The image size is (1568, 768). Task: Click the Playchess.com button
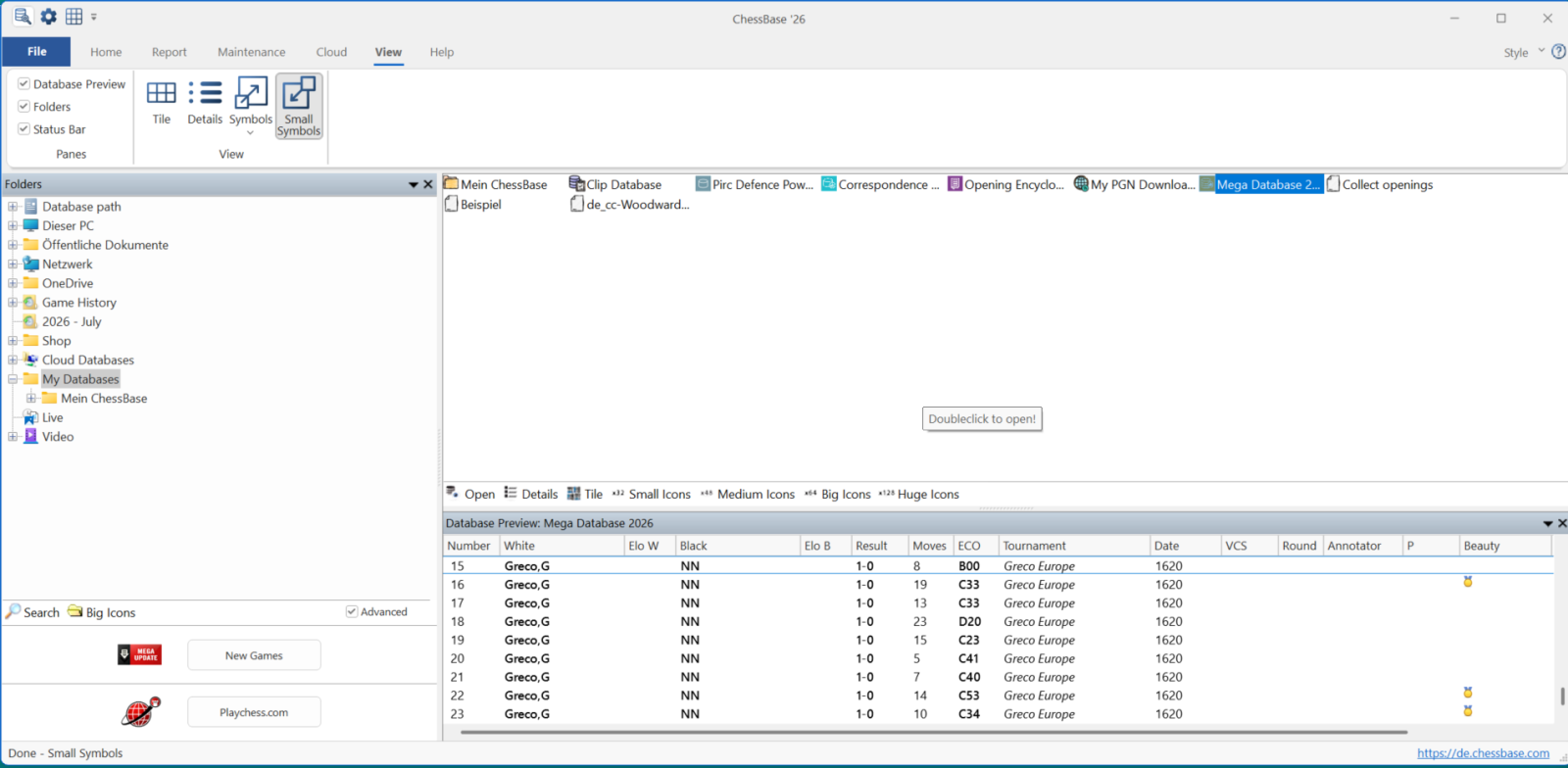254,712
